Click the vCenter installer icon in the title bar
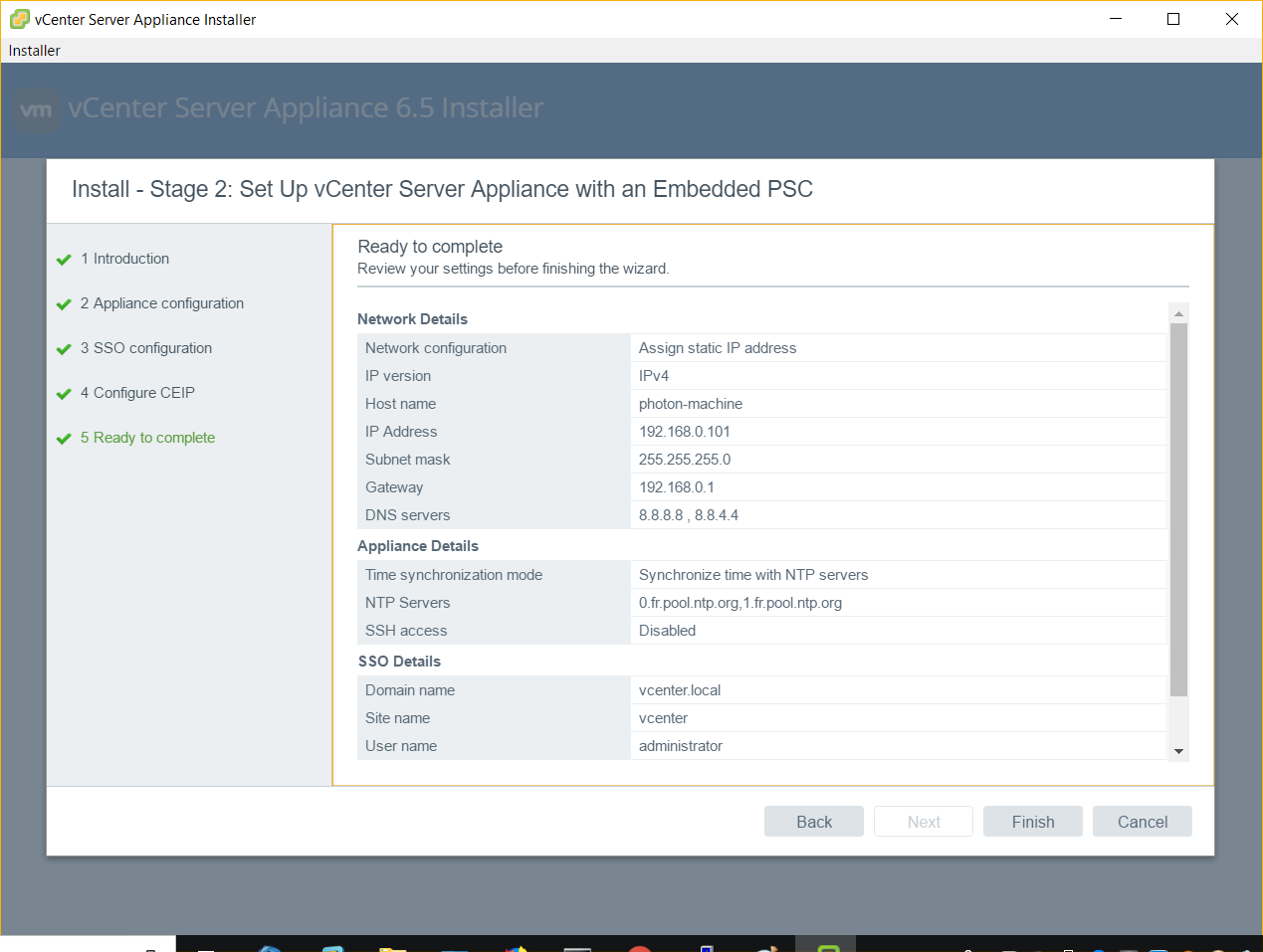This screenshot has width=1263, height=952. point(19,19)
